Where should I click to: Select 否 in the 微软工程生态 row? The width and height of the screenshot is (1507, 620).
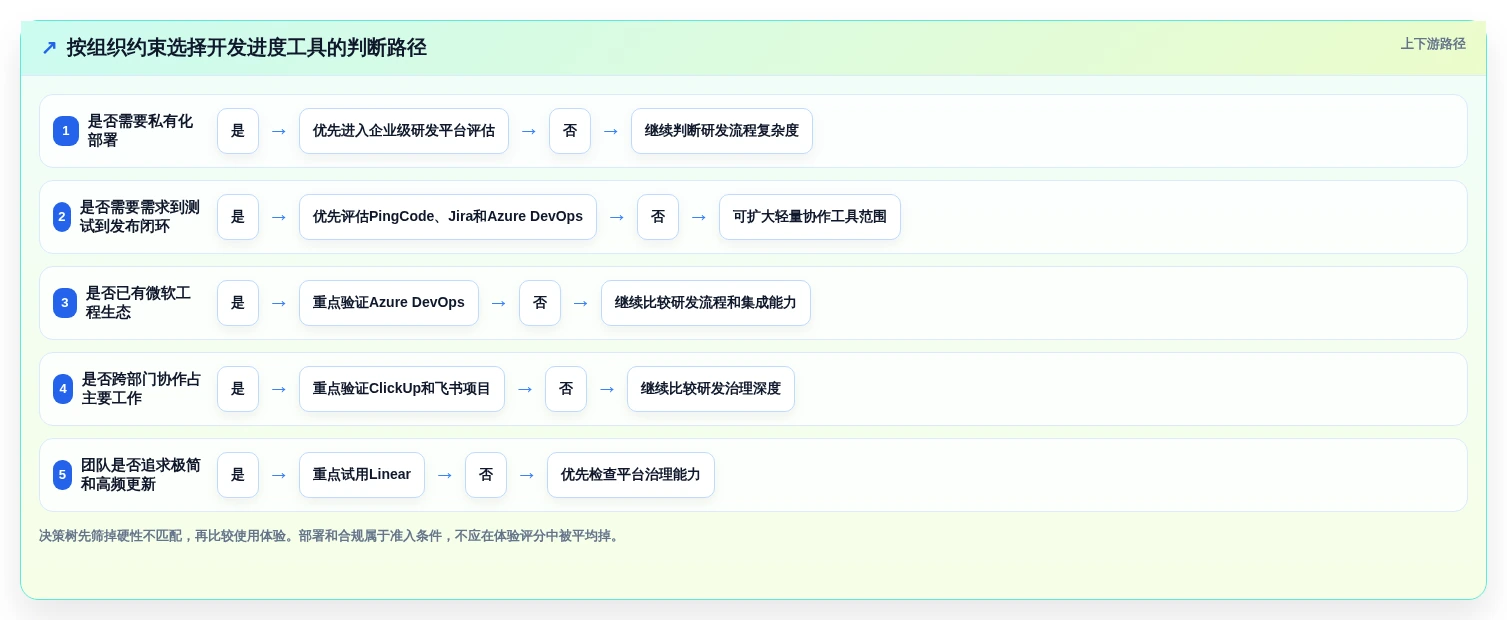click(540, 303)
